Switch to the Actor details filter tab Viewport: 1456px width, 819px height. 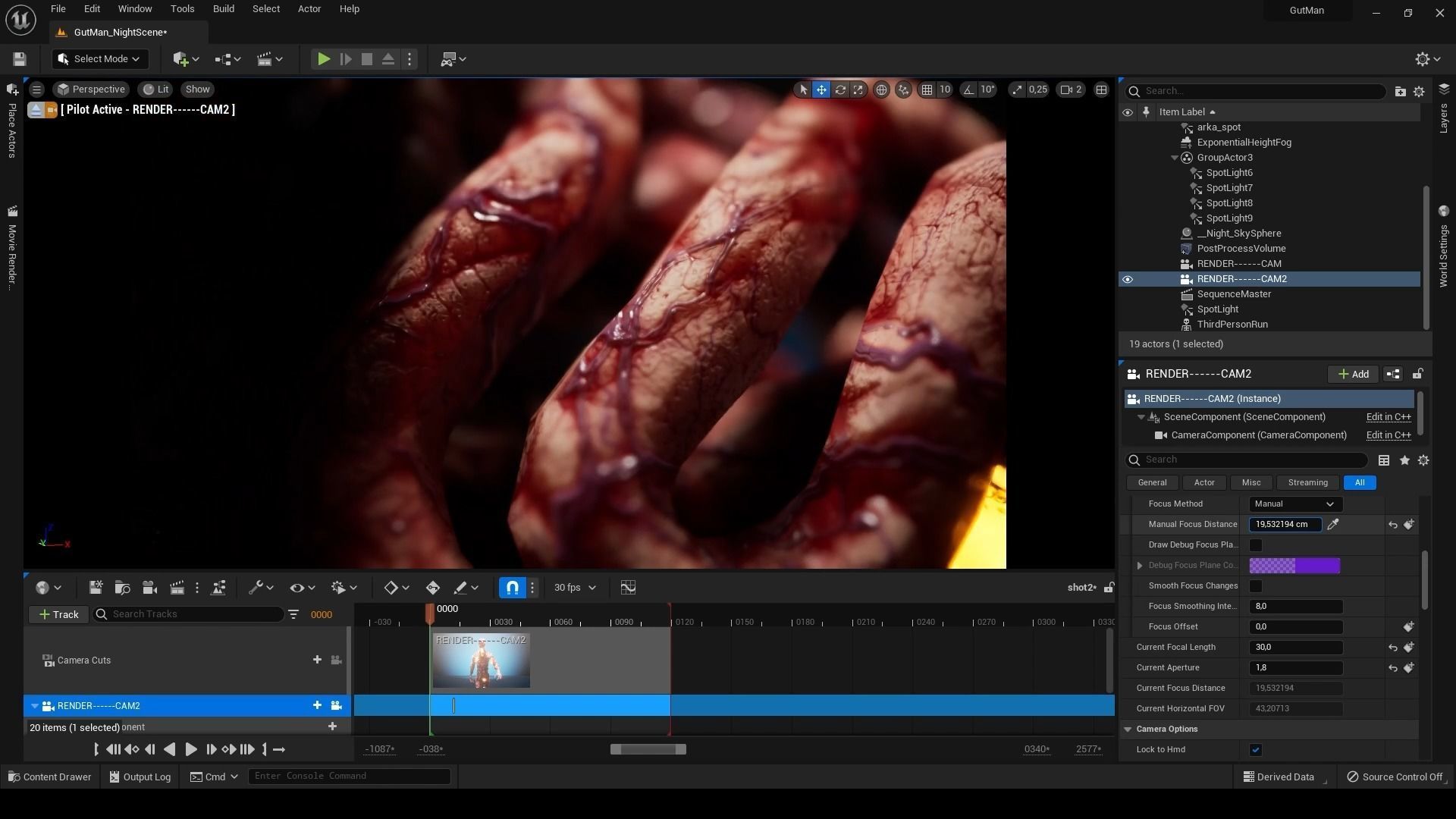click(x=1204, y=483)
